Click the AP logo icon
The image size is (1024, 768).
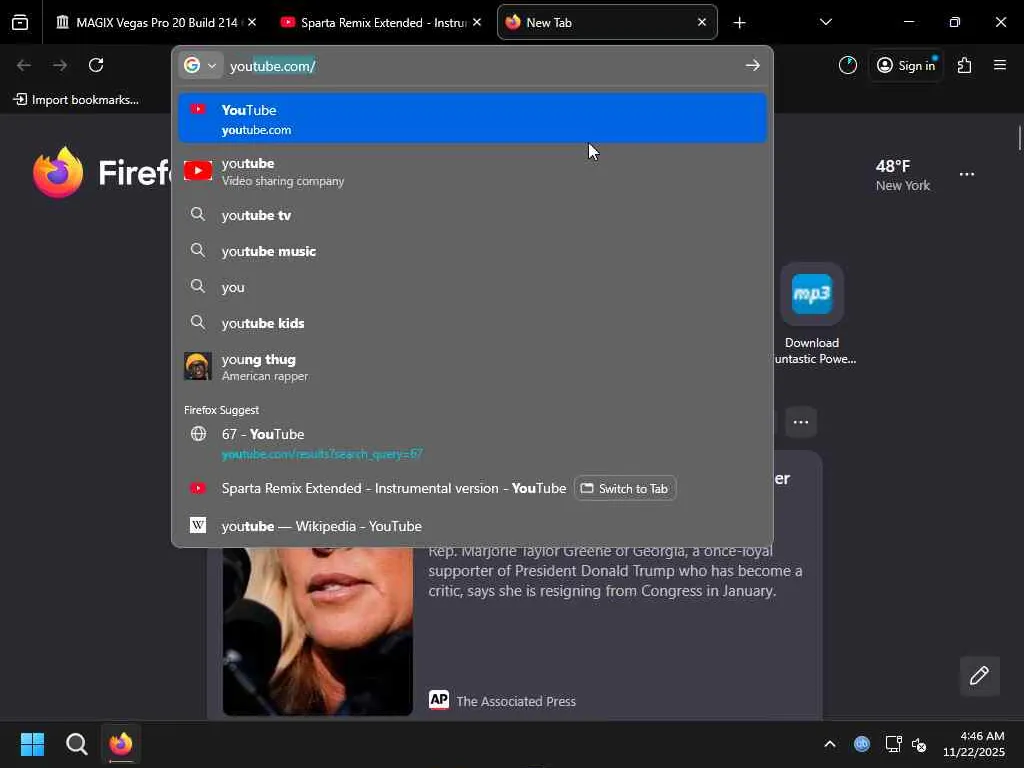tap(439, 699)
